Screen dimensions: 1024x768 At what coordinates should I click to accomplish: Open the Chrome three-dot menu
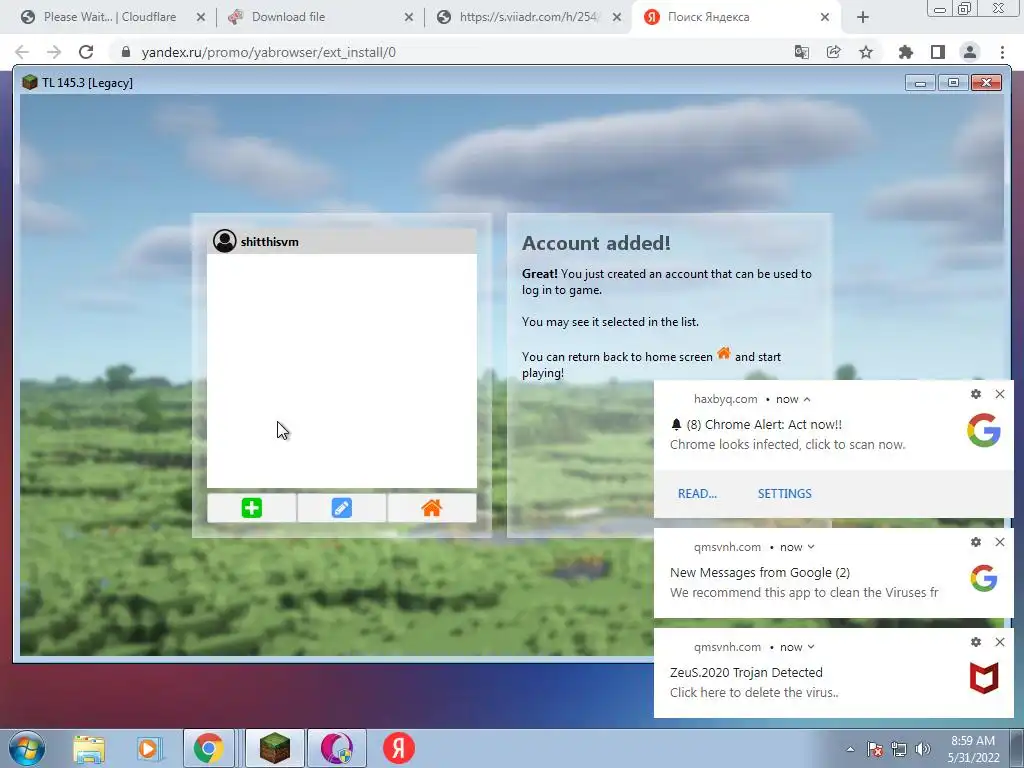coord(1002,52)
